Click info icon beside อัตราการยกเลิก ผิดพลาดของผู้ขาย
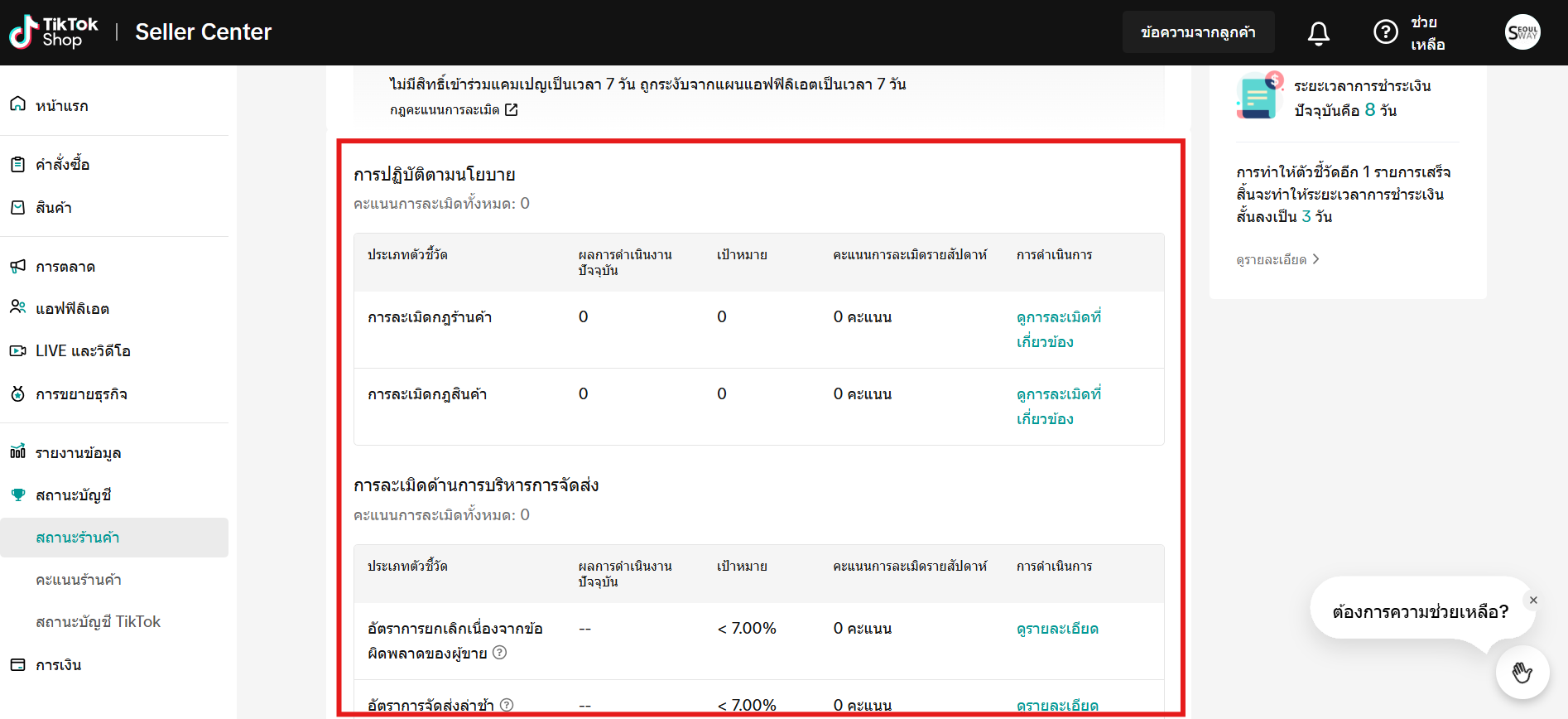Image resolution: width=1568 pixels, height=719 pixels. click(x=499, y=653)
